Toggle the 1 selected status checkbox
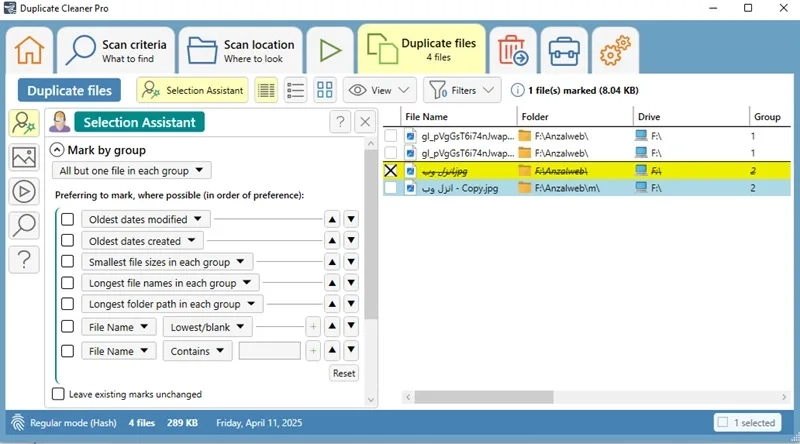Image resolution: width=800 pixels, height=444 pixels. pyautogui.click(x=722, y=422)
